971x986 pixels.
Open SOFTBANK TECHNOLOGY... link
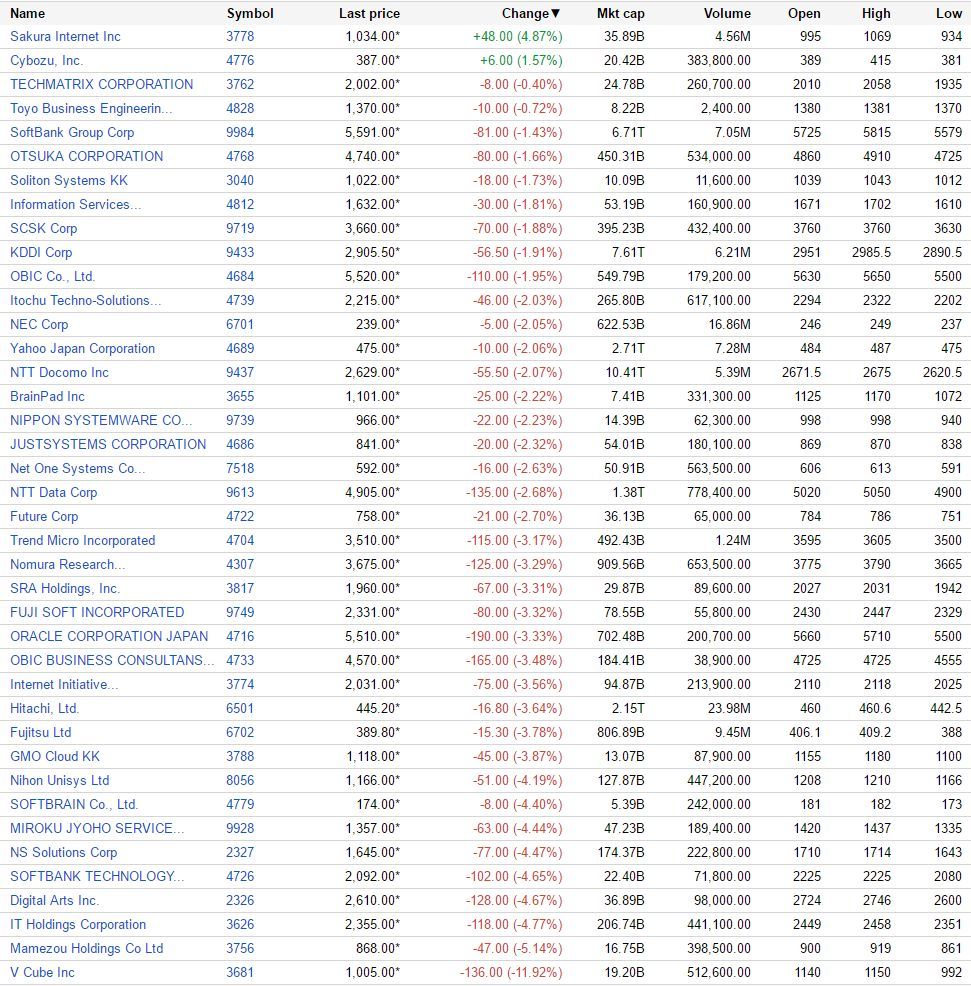(x=97, y=877)
